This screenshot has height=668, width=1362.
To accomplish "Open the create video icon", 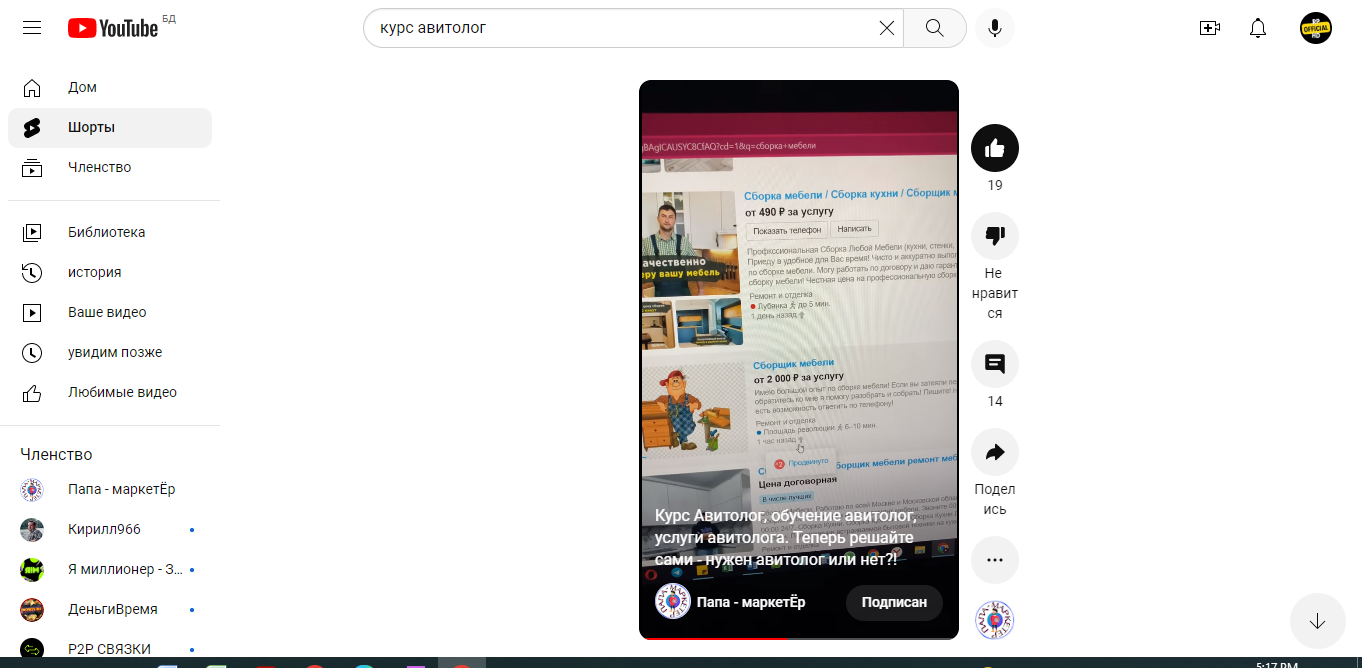I will tap(1210, 28).
